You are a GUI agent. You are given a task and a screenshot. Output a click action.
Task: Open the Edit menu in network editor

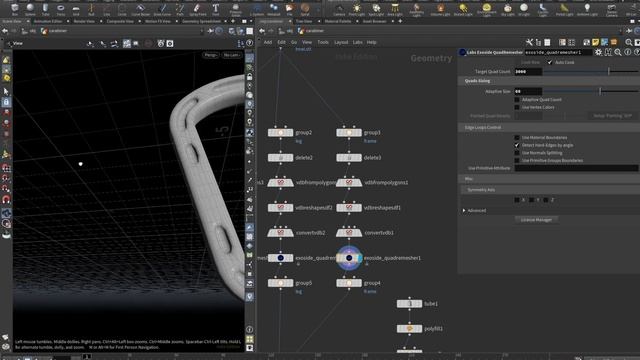pyautogui.click(x=282, y=42)
